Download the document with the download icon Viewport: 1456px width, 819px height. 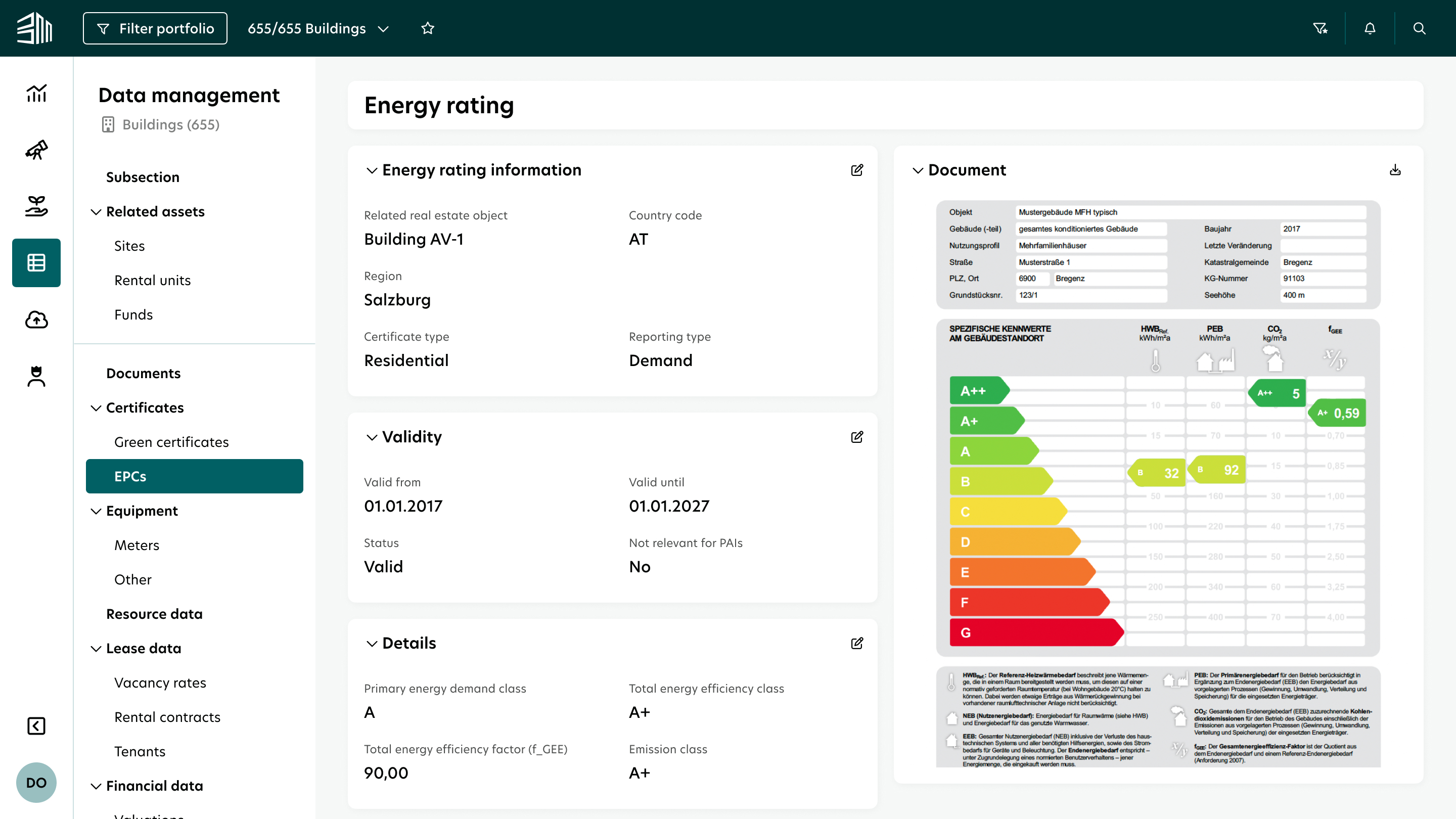click(1395, 170)
